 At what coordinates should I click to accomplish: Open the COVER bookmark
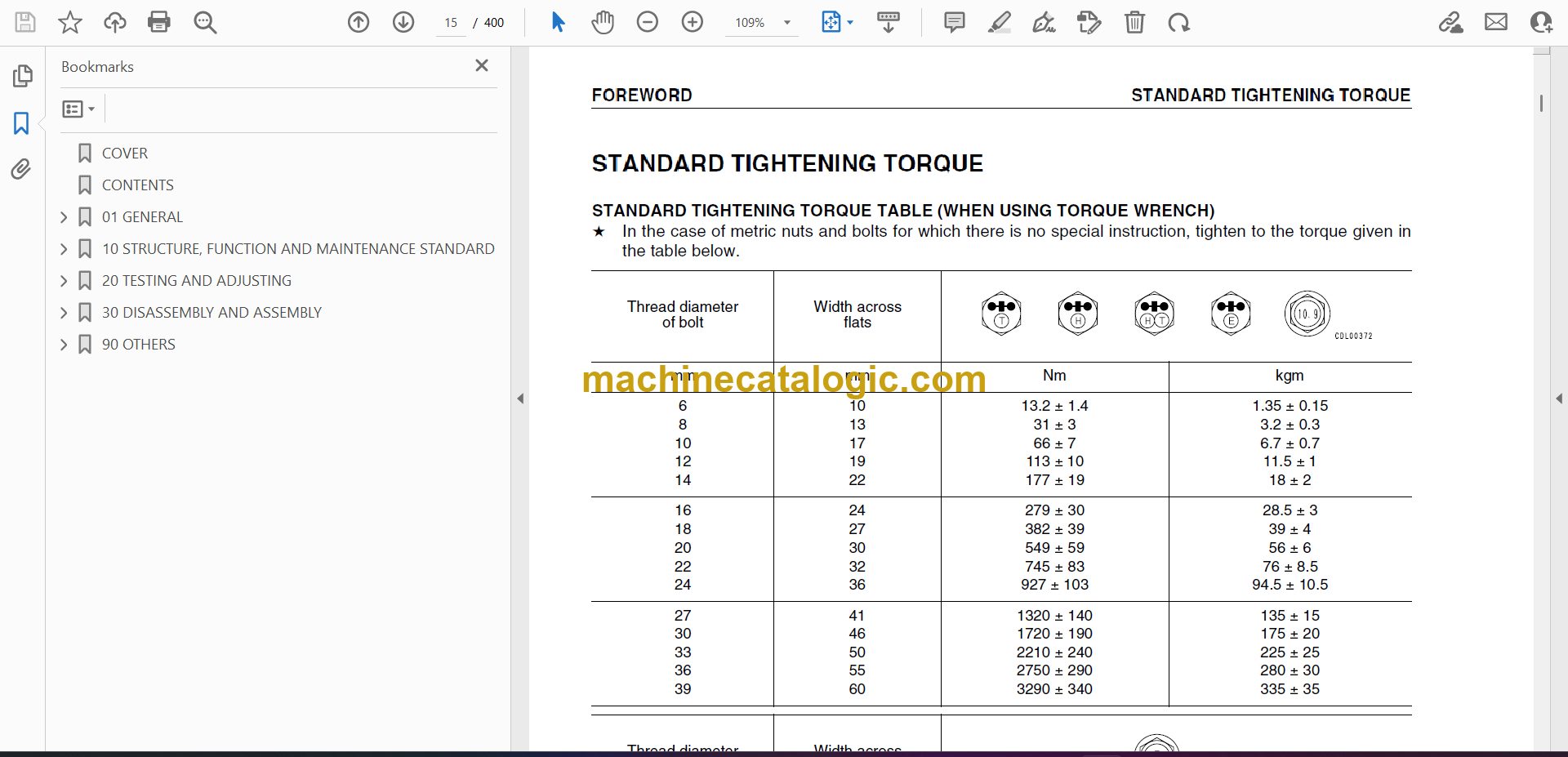(x=125, y=153)
